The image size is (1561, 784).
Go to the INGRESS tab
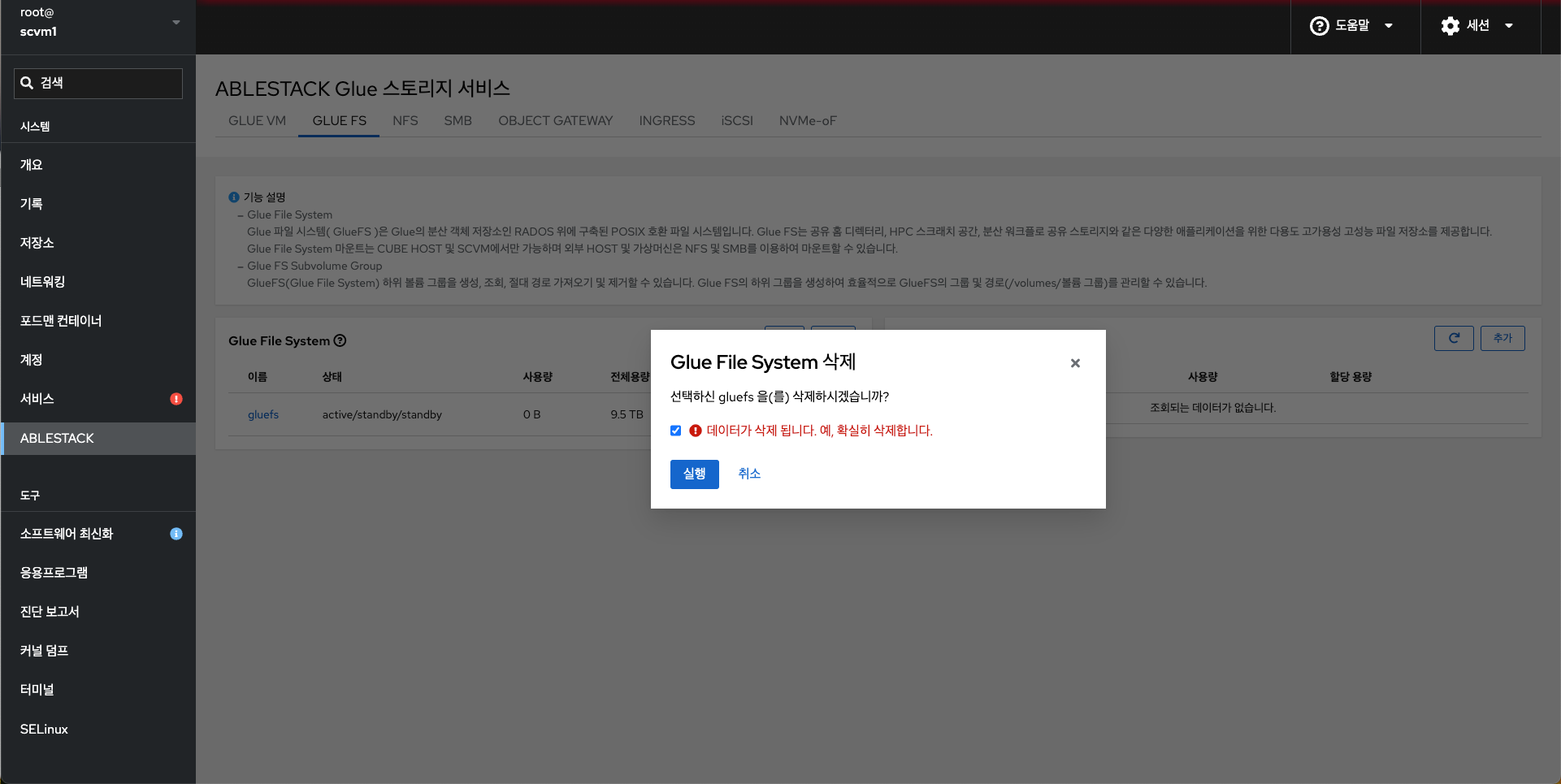[667, 121]
